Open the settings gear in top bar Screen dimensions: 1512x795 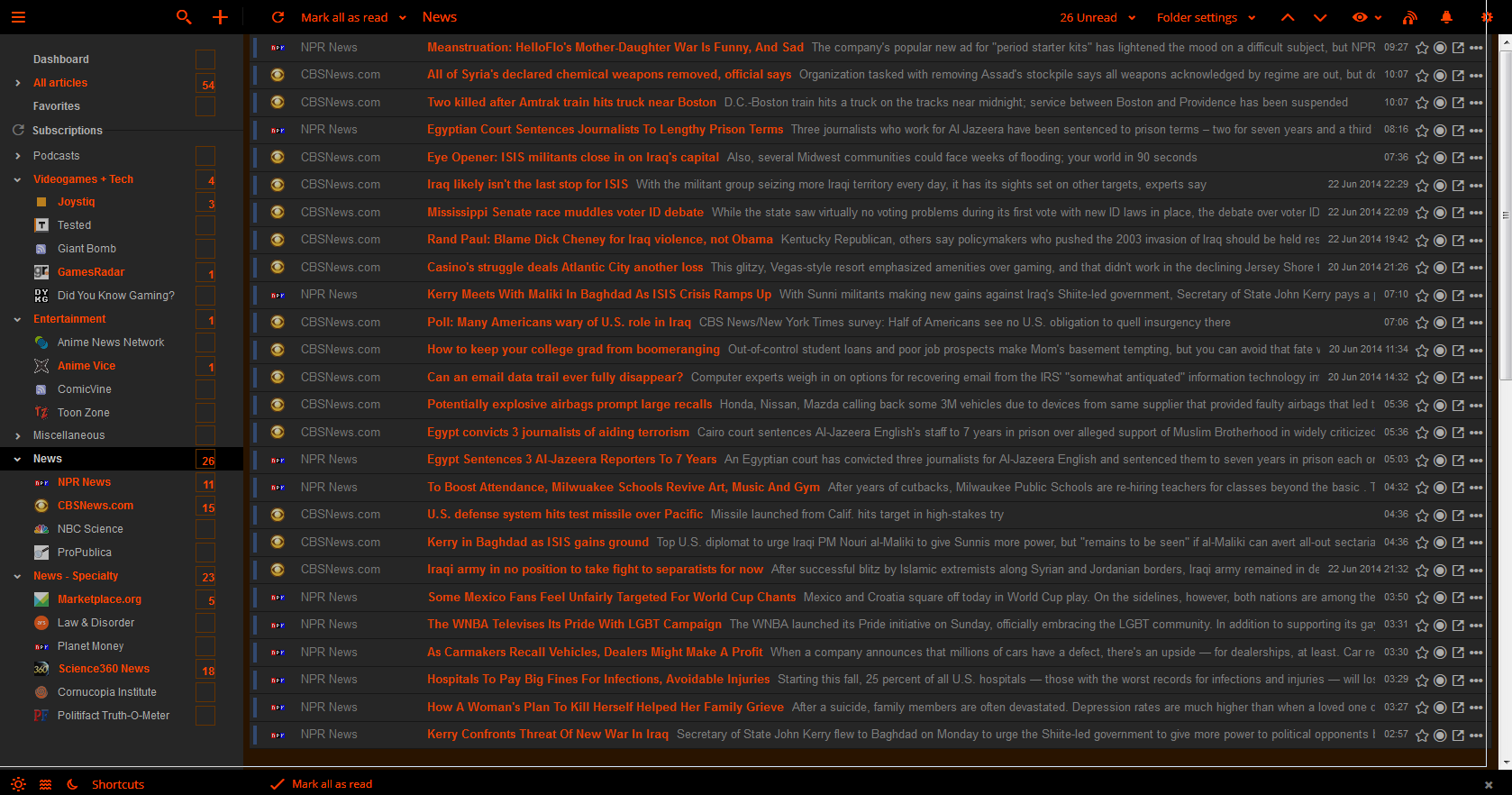[x=1487, y=17]
